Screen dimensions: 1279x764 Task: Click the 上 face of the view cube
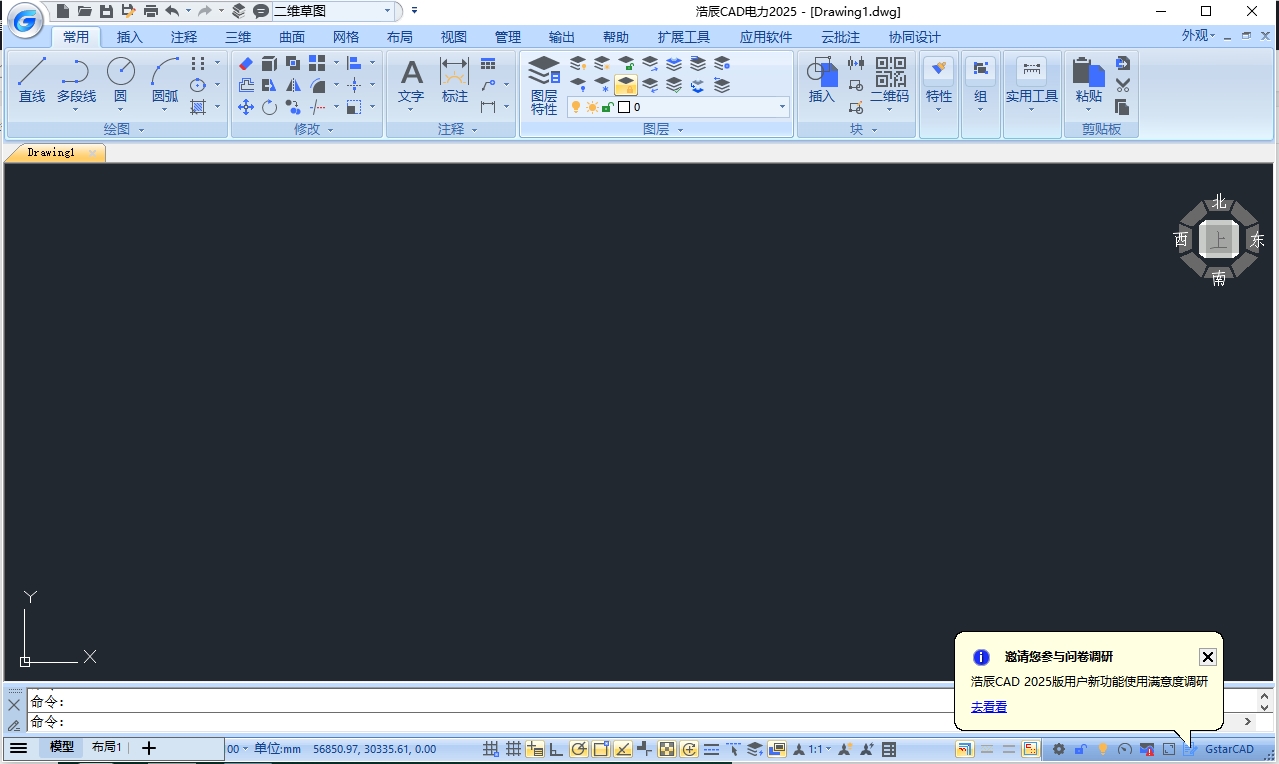(1218, 240)
